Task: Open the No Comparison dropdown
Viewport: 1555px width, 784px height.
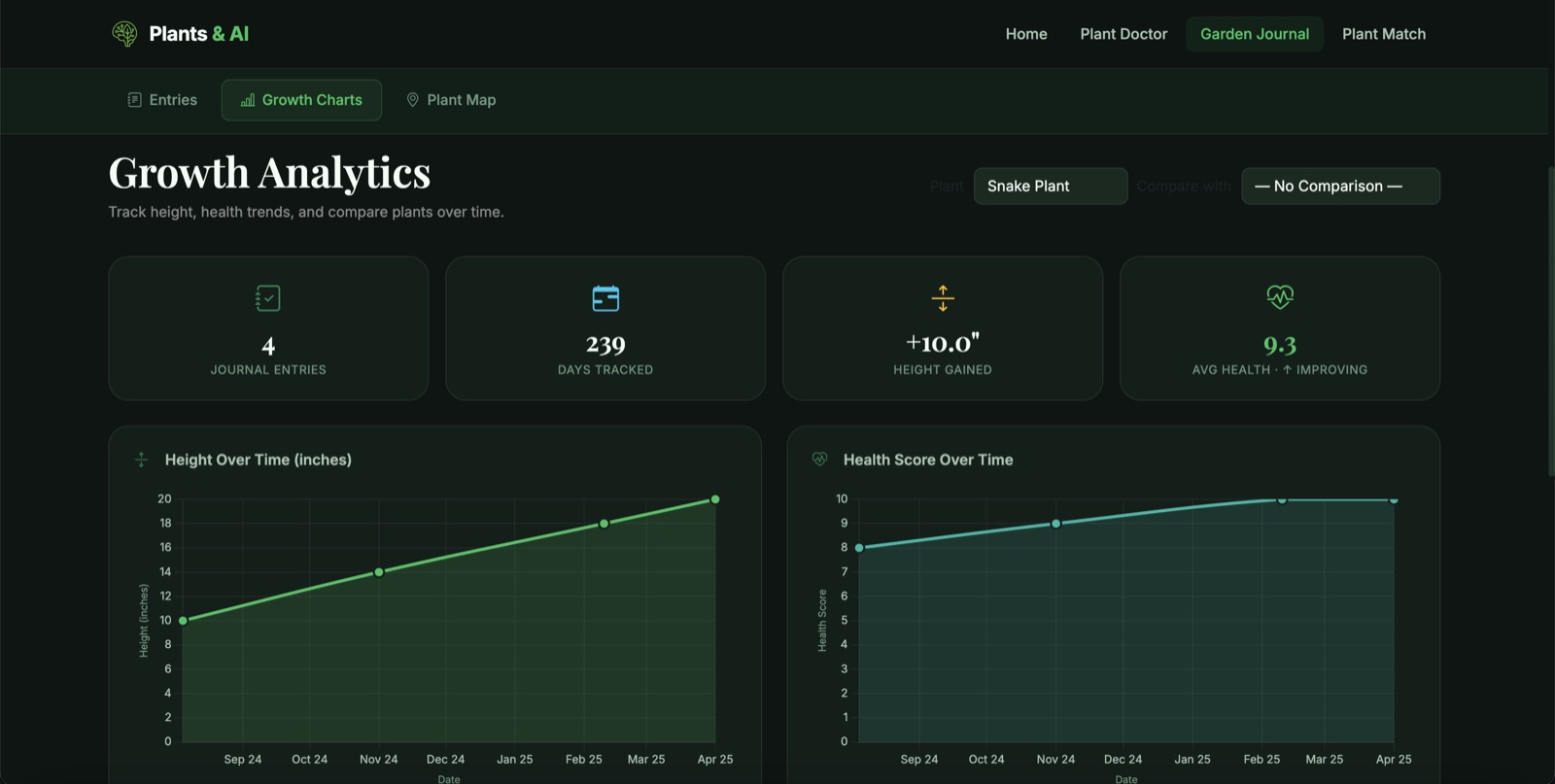Action: 1340,186
